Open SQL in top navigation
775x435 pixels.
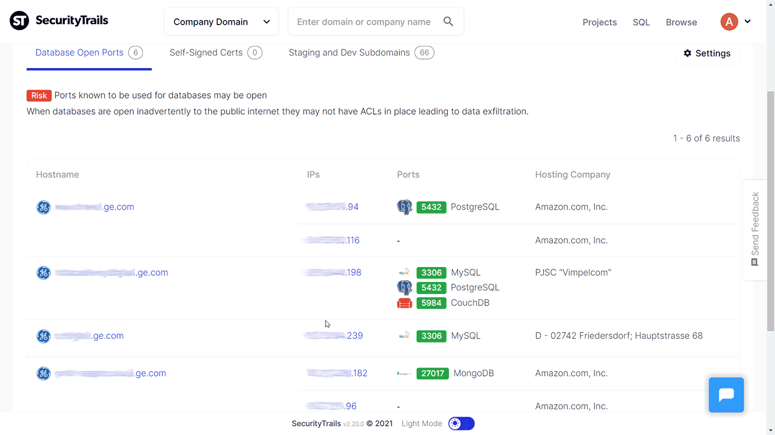click(641, 22)
